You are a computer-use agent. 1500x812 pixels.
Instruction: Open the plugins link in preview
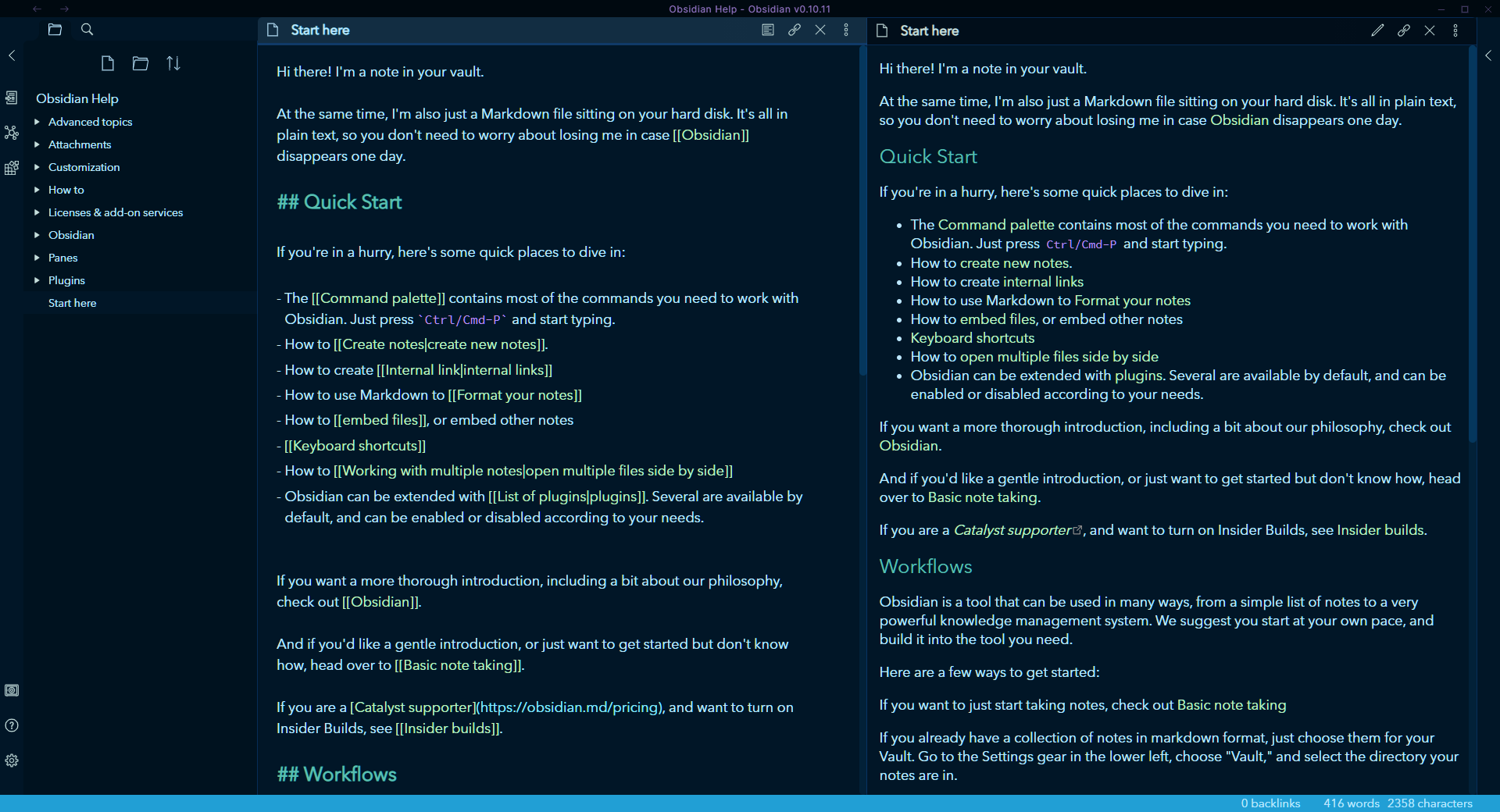point(1138,376)
